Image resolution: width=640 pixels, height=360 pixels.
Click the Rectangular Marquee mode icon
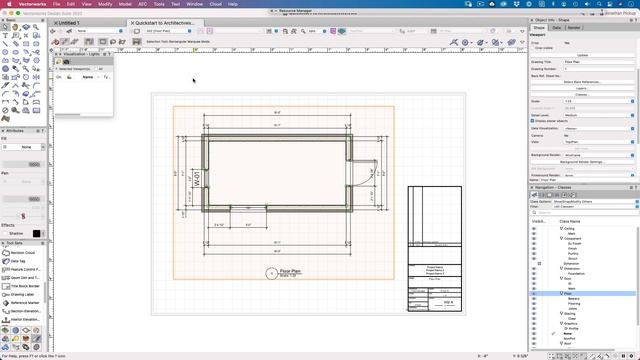click(102, 42)
